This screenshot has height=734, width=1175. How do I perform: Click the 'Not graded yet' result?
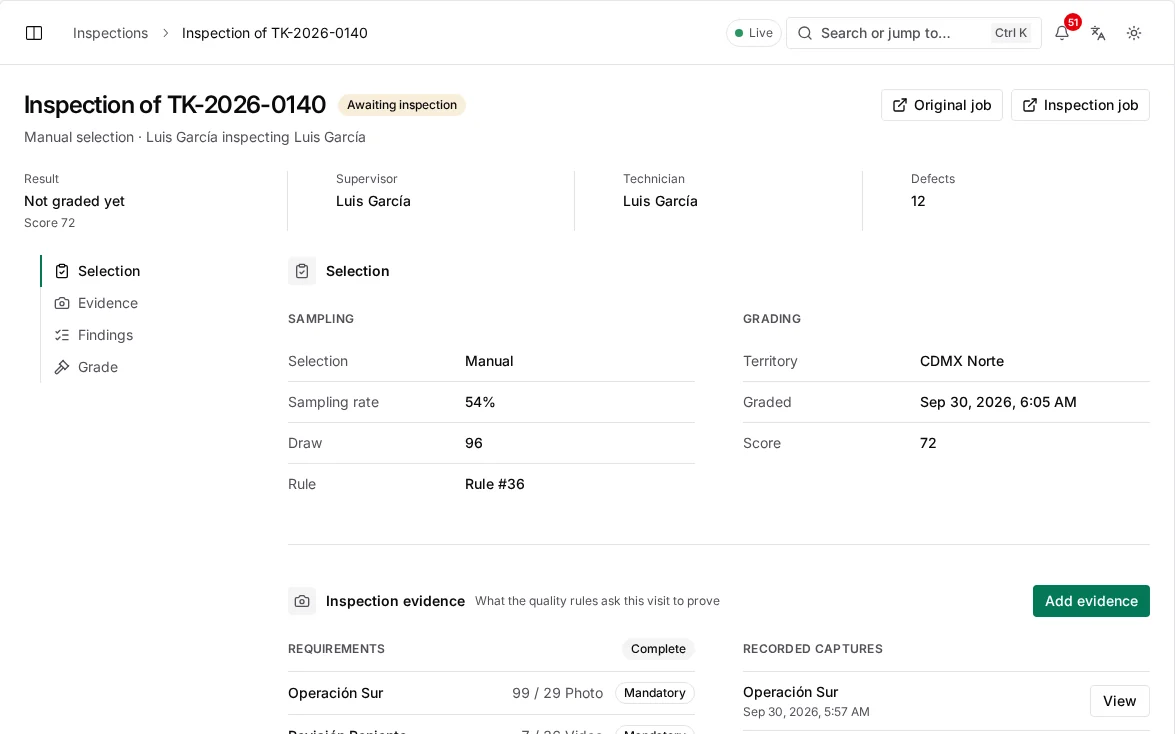(x=74, y=201)
